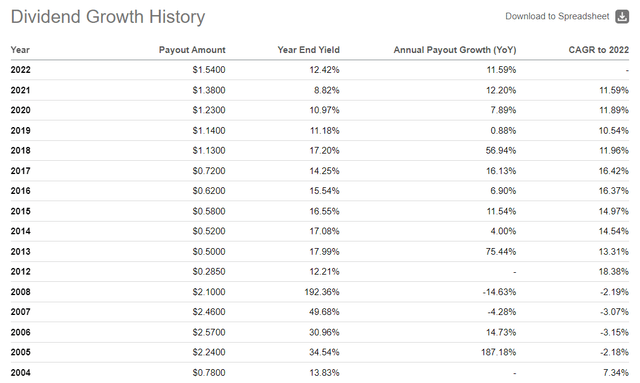Image resolution: width=640 pixels, height=383 pixels.
Task: Sort by Payout Amount column header
Action: pyautogui.click(x=192, y=50)
